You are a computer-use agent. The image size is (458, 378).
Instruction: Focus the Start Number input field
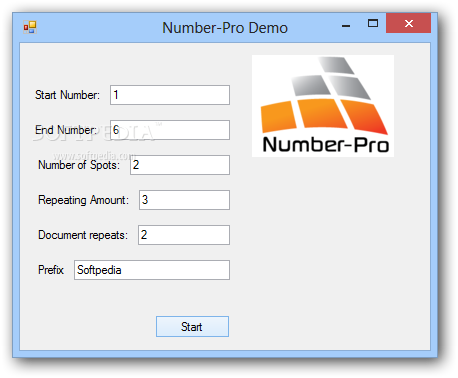point(170,95)
